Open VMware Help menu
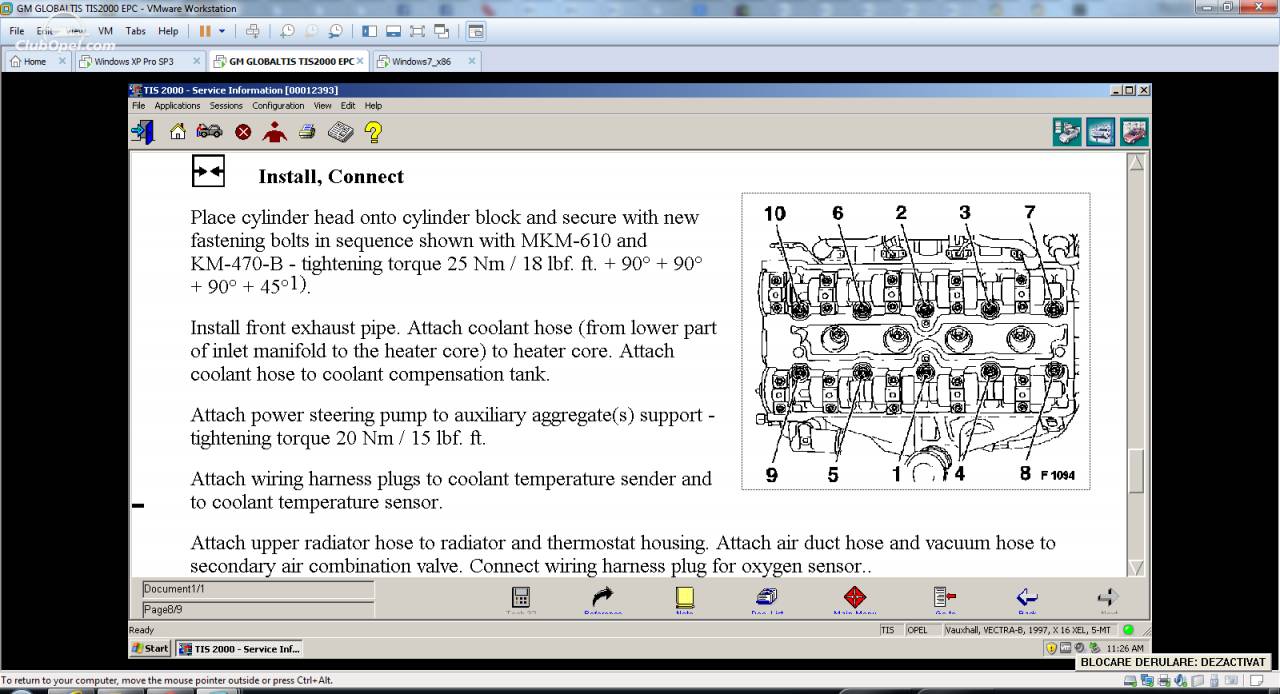 tap(168, 31)
